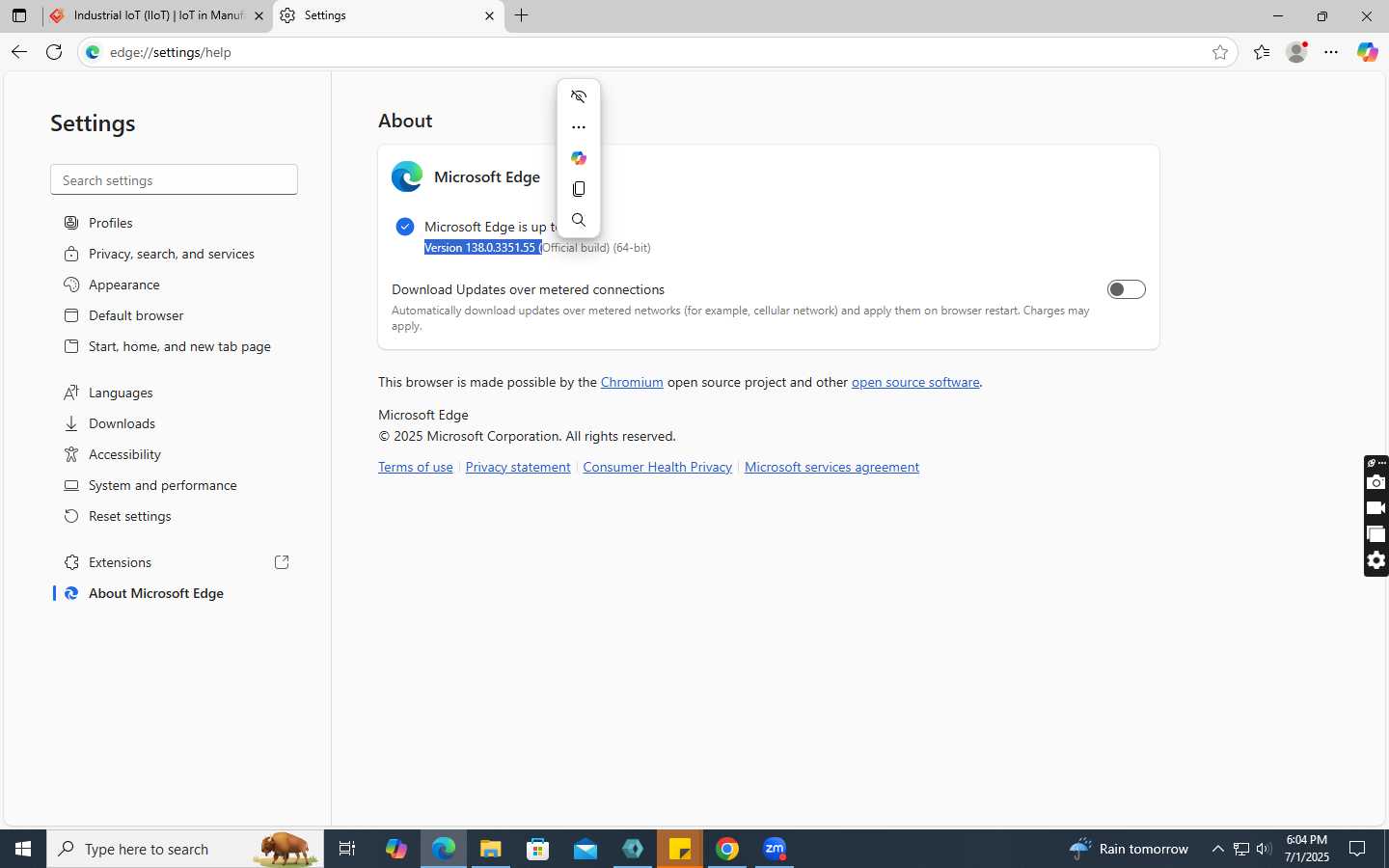Add page to favorites star icon

(x=1220, y=52)
